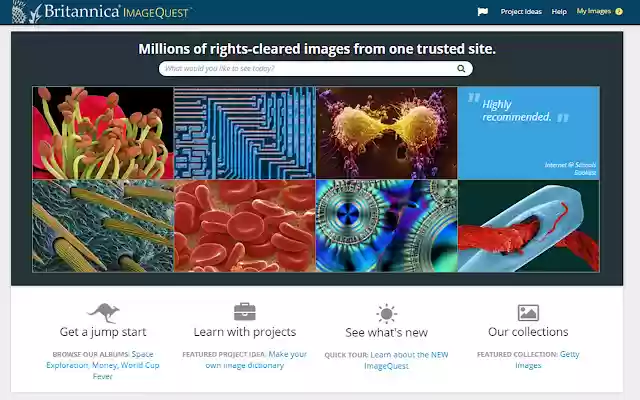Click the FEATURED COLLECTION label
This screenshot has width=640, height=400.
(x=517, y=354)
